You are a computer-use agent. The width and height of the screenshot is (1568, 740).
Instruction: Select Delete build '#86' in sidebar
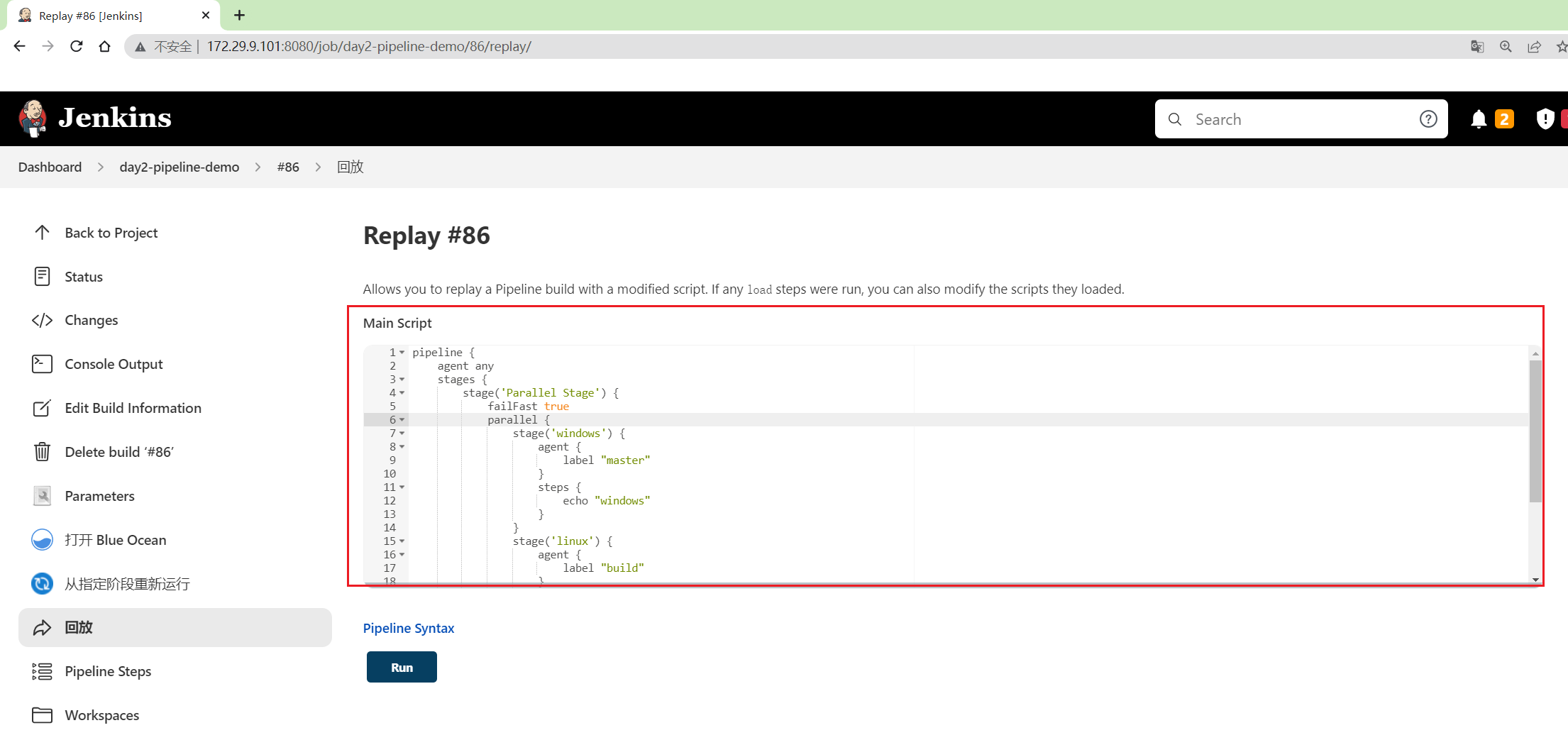click(175, 452)
